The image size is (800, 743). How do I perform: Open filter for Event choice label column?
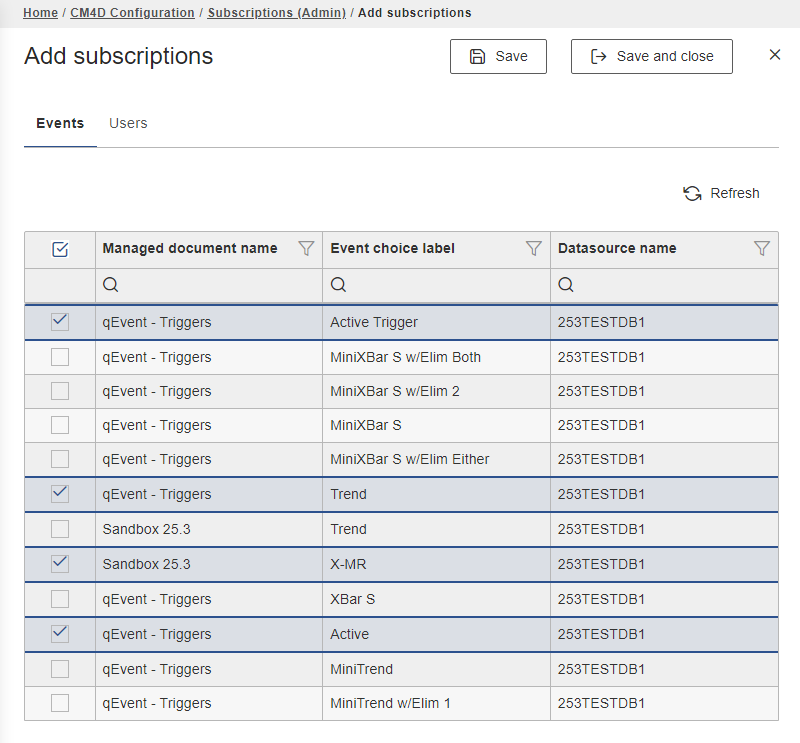point(534,249)
